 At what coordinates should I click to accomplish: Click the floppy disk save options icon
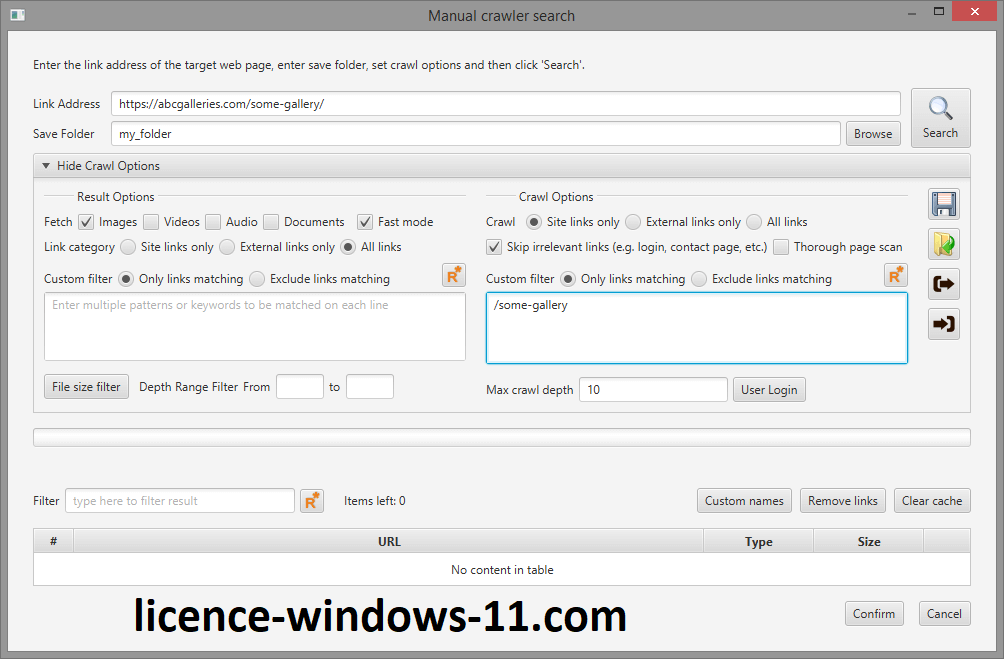coord(943,204)
